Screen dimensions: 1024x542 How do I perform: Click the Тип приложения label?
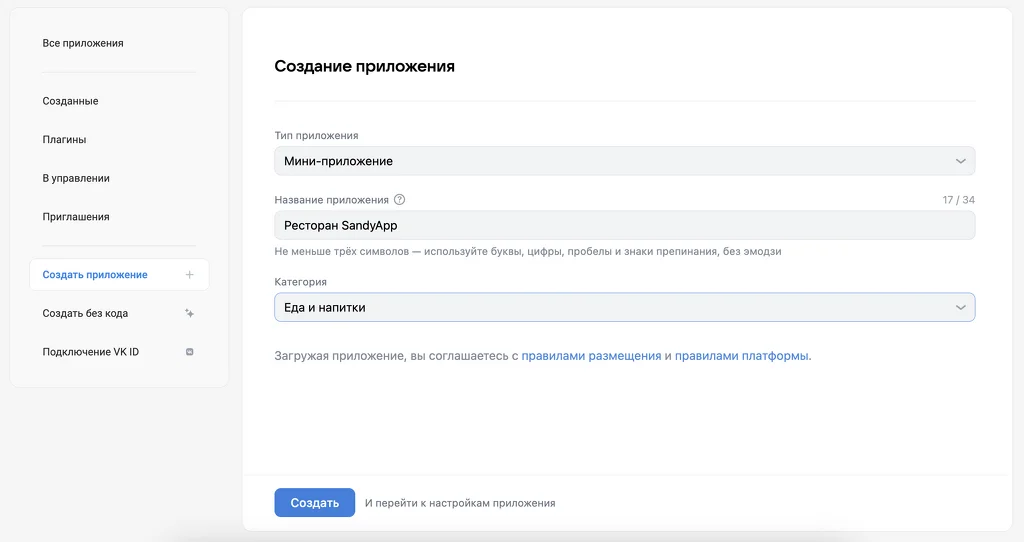coord(316,136)
